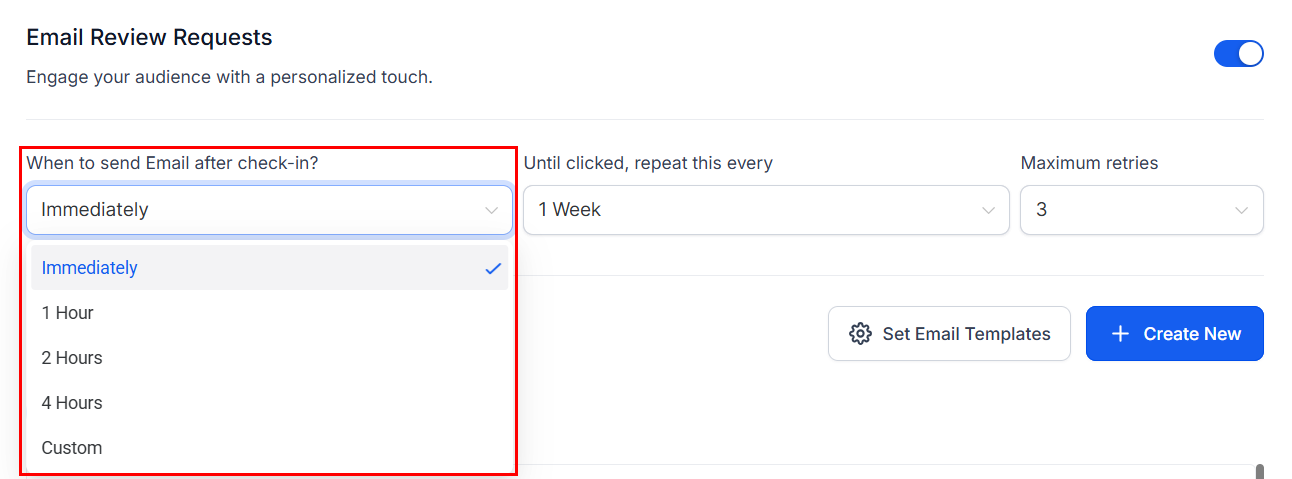Click the chevron arrow in the 1 Week field
Viewport: 1292px width, 479px height.
(x=988, y=210)
